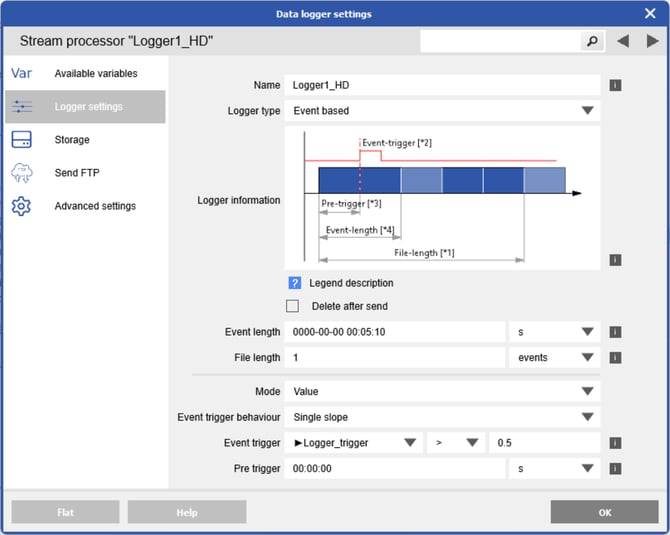Click the Var available variables icon
Image resolution: width=670 pixels, height=535 pixels.
tap(21, 73)
